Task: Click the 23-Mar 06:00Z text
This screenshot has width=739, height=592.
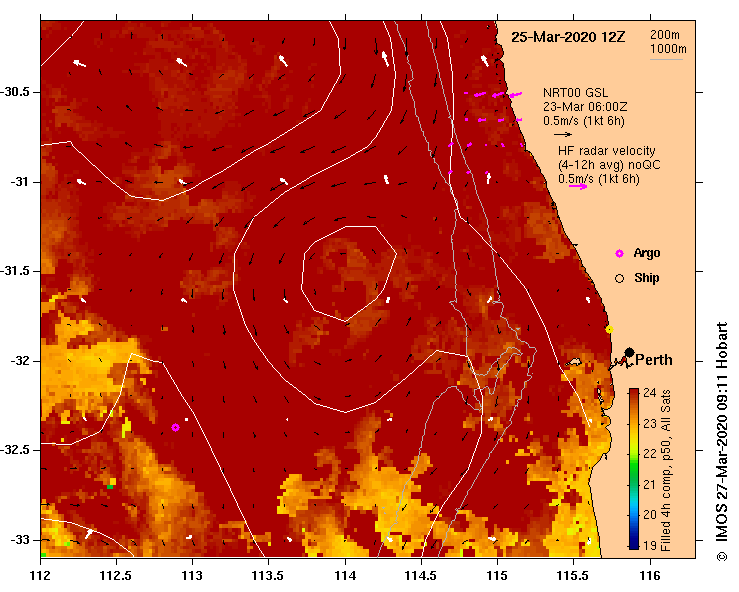Action: pos(585,107)
